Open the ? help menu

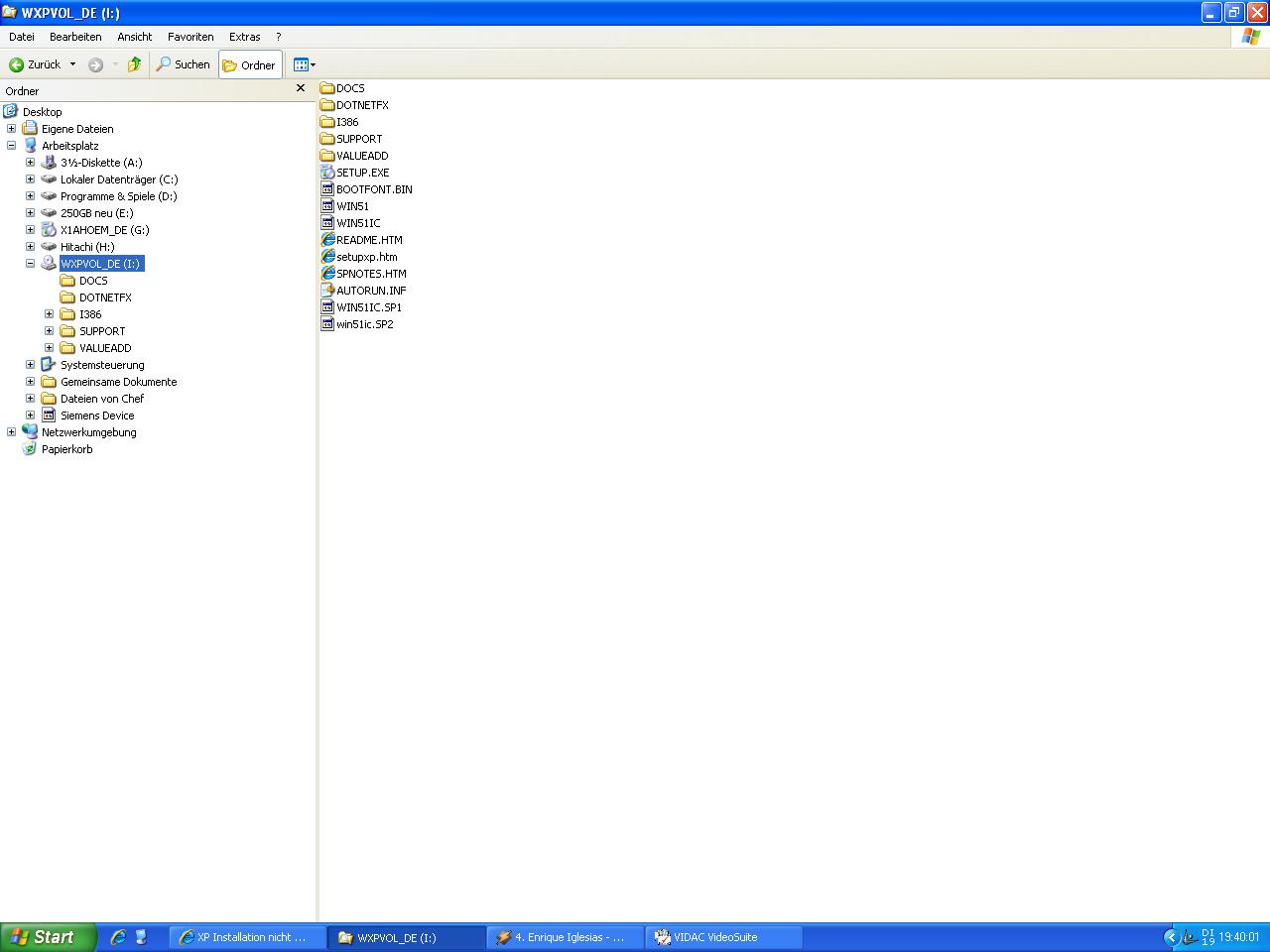[x=279, y=37]
